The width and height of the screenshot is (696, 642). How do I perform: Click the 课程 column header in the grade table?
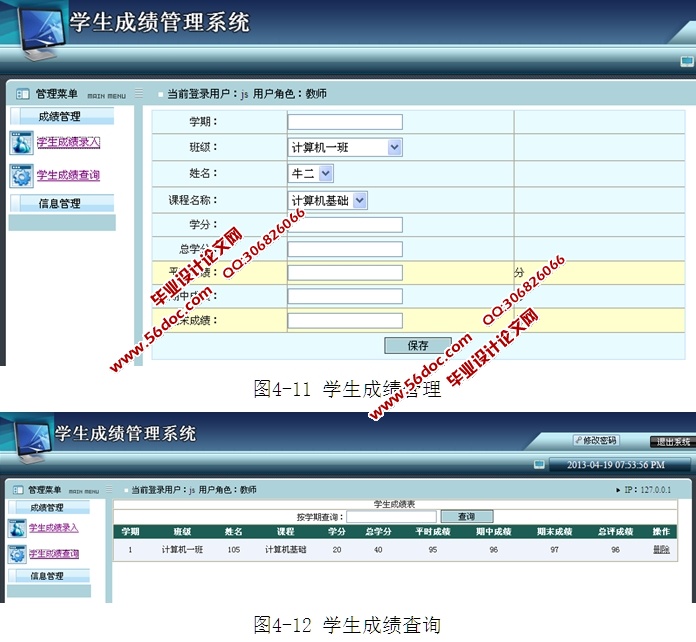point(285,531)
